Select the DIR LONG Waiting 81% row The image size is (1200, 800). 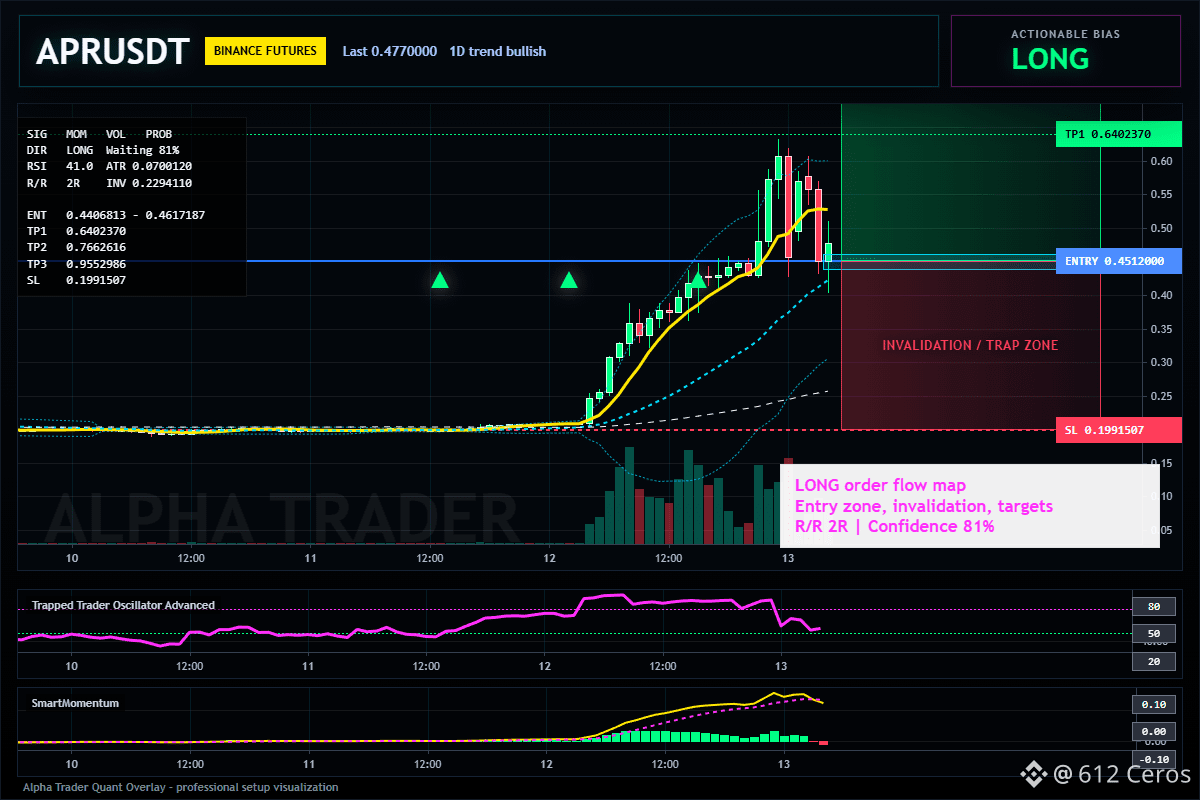(103, 149)
